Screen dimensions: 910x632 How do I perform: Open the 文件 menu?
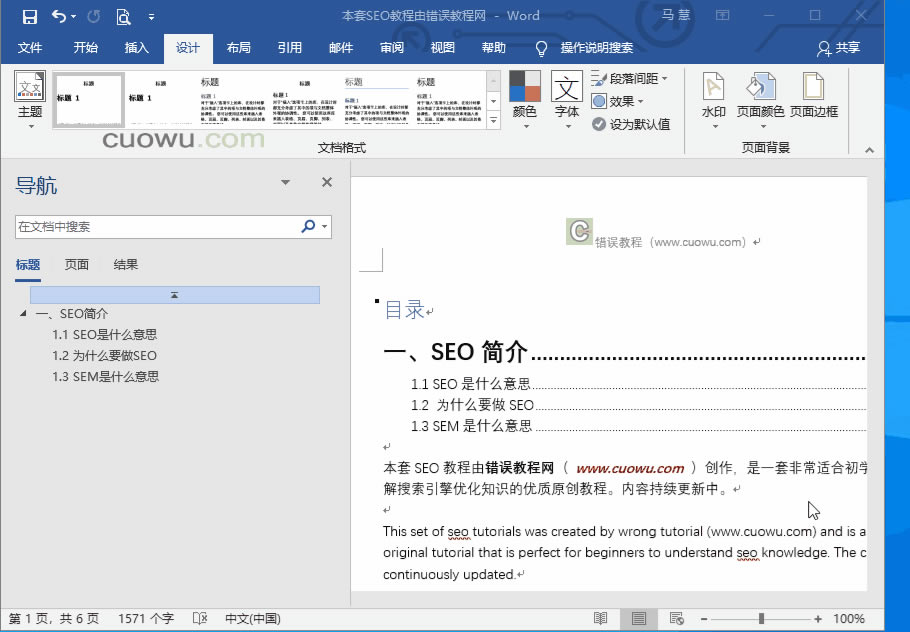(x=30, y=48)
